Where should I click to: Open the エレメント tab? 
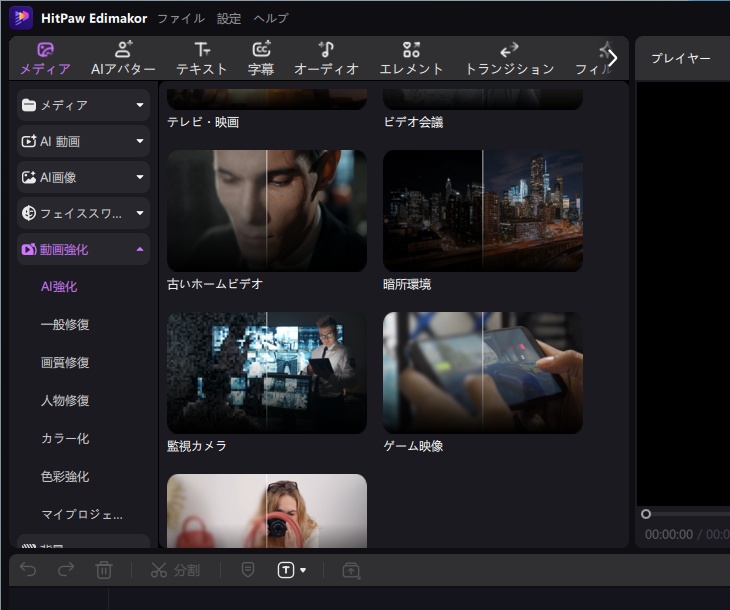(x=411, y=59)
